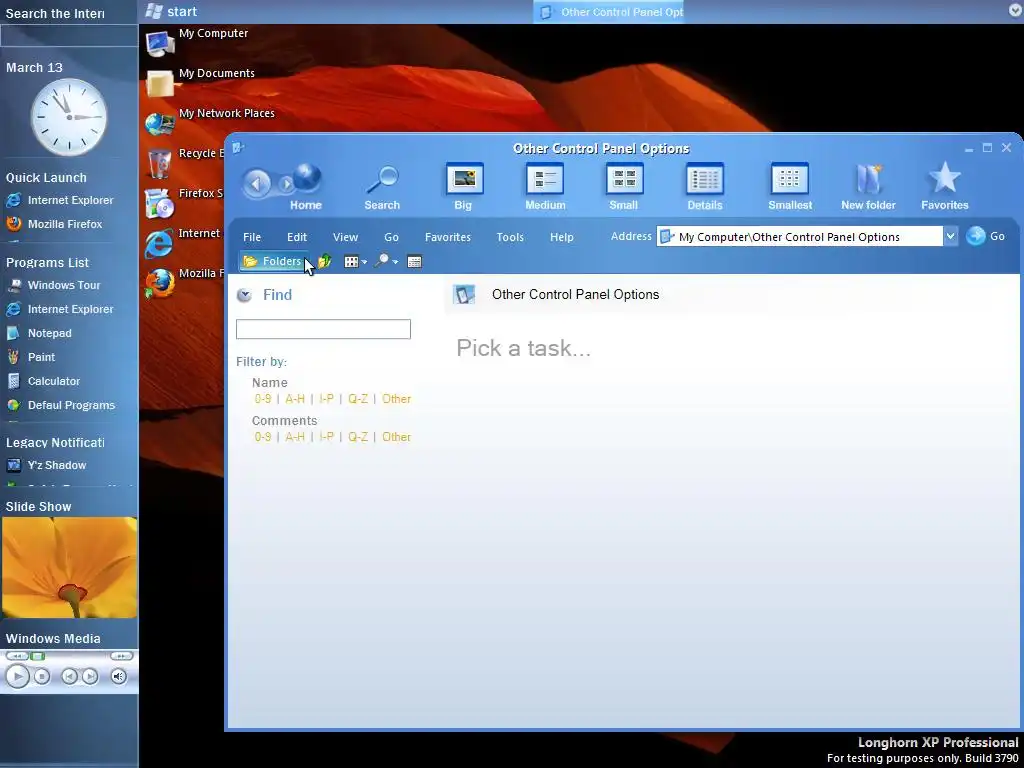Filter Name by Q-Z
The image size is (1024, 768).
[358, 399]
